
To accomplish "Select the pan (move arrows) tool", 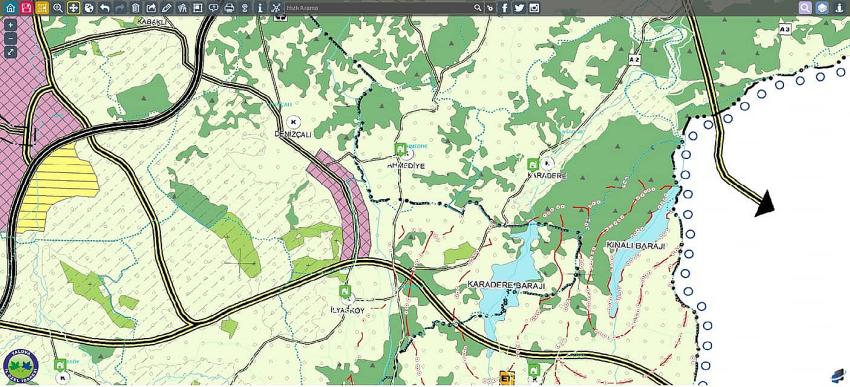I will 74,8.
